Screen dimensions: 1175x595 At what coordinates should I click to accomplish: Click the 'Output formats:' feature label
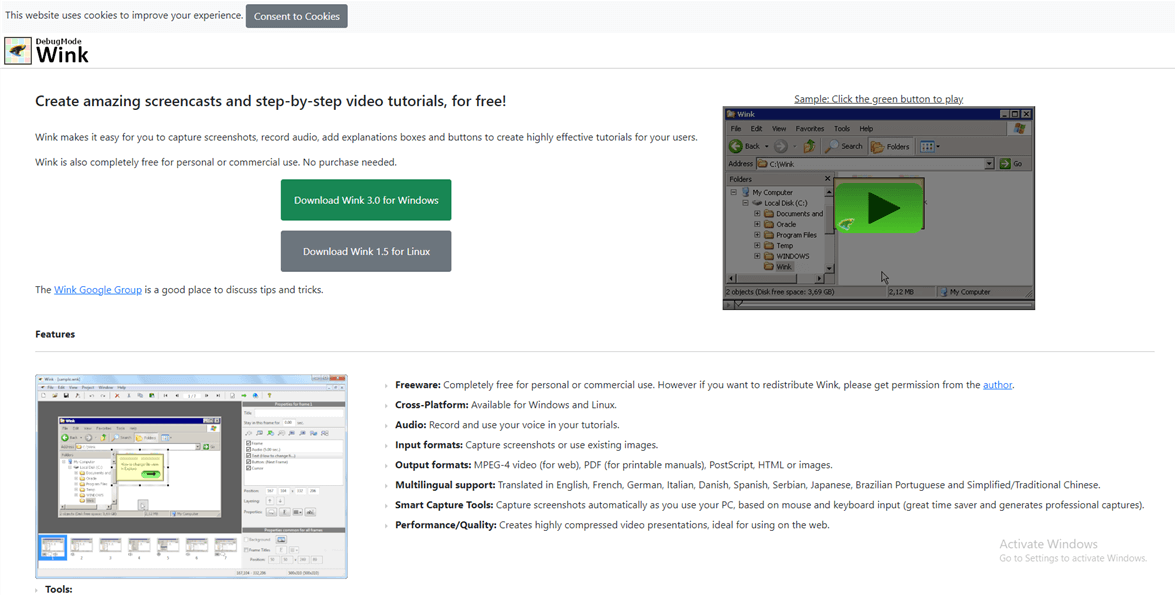[x=433, y=465]
